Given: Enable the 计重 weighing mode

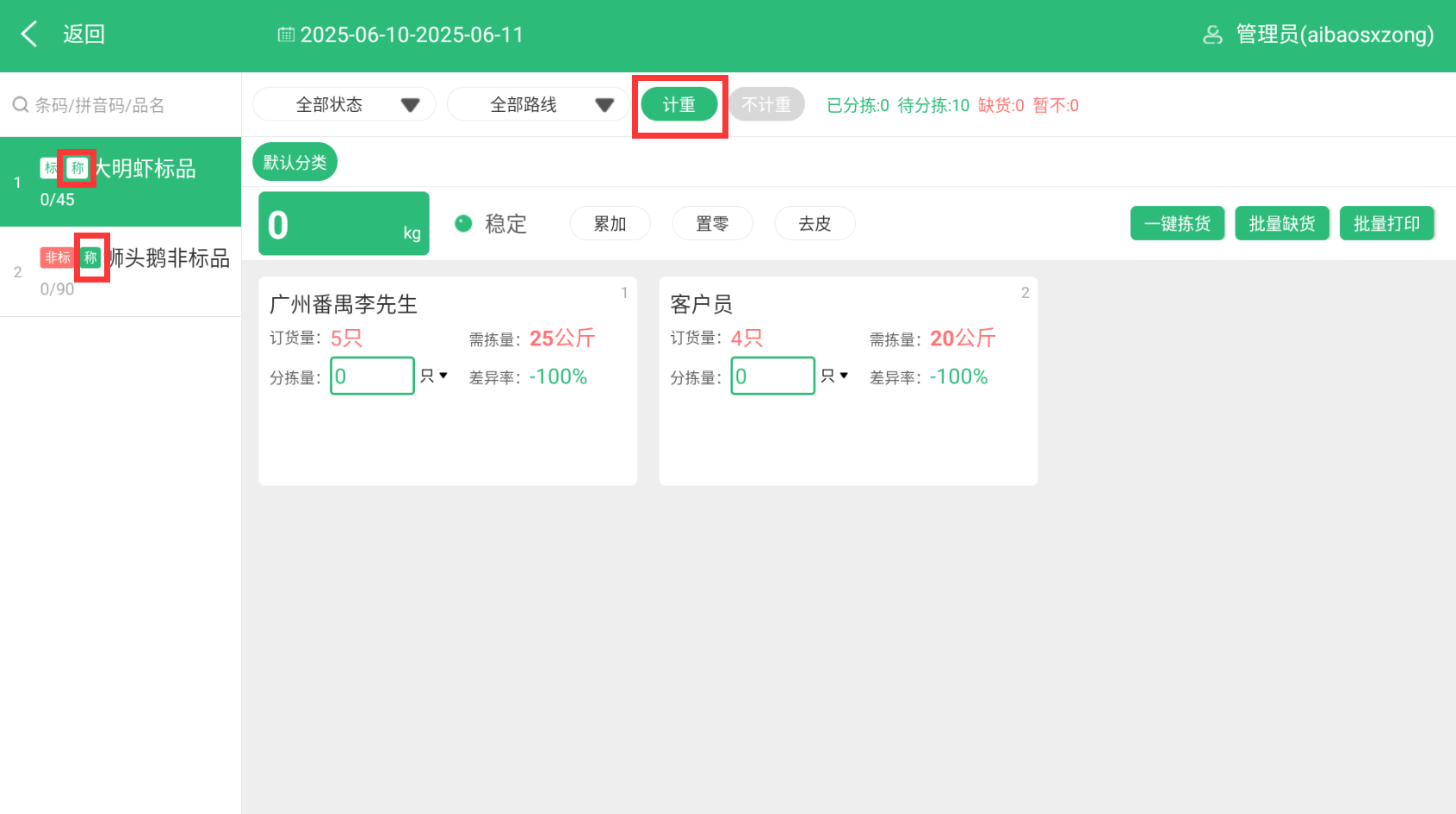Looking at the screenshot, I should pos(679,105).
